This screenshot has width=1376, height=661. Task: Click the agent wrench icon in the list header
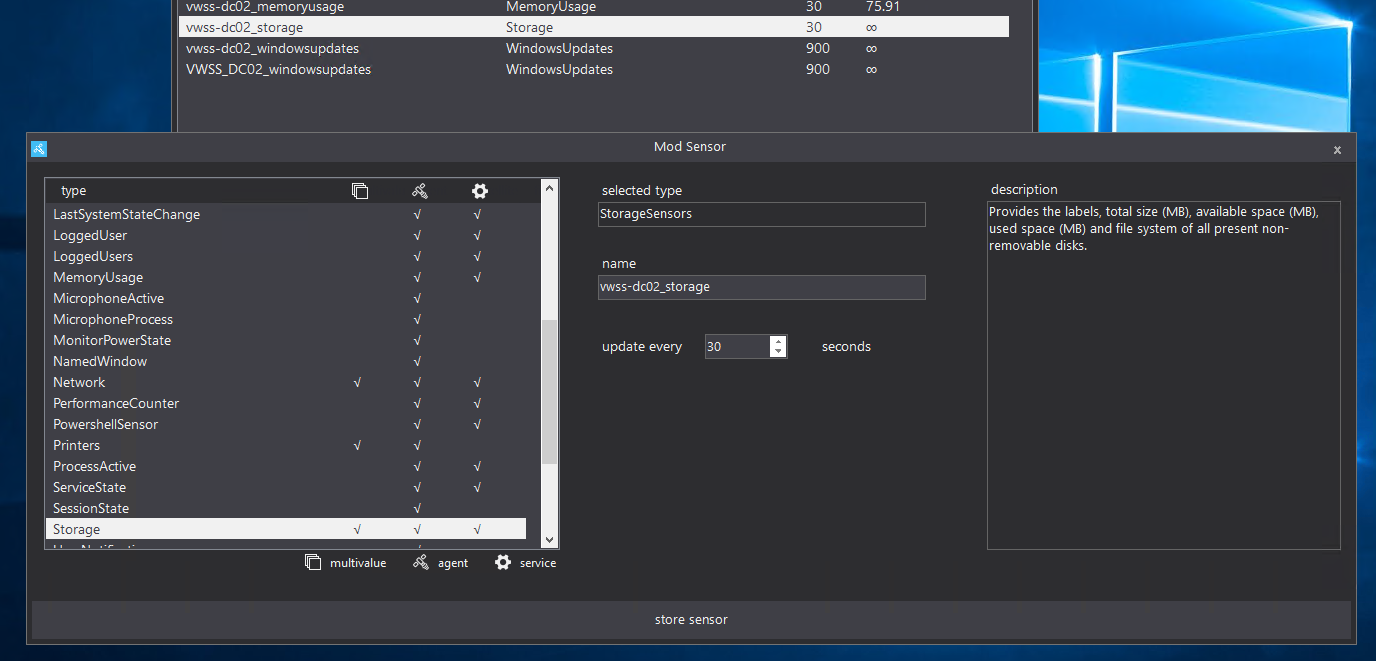coord(419,190)
